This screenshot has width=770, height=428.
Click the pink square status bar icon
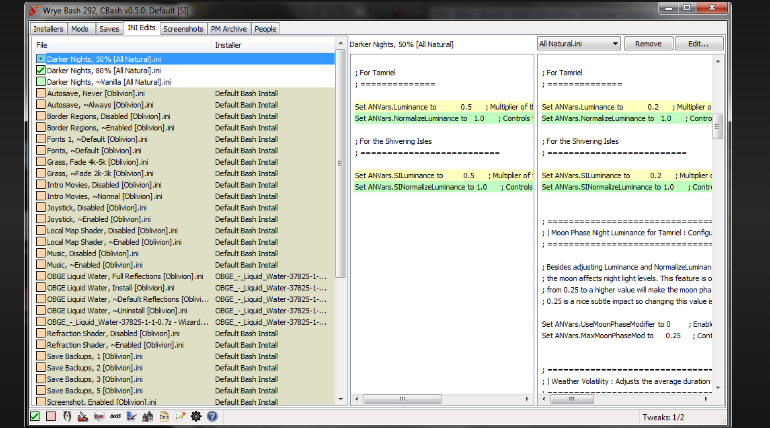click(51, 416)
